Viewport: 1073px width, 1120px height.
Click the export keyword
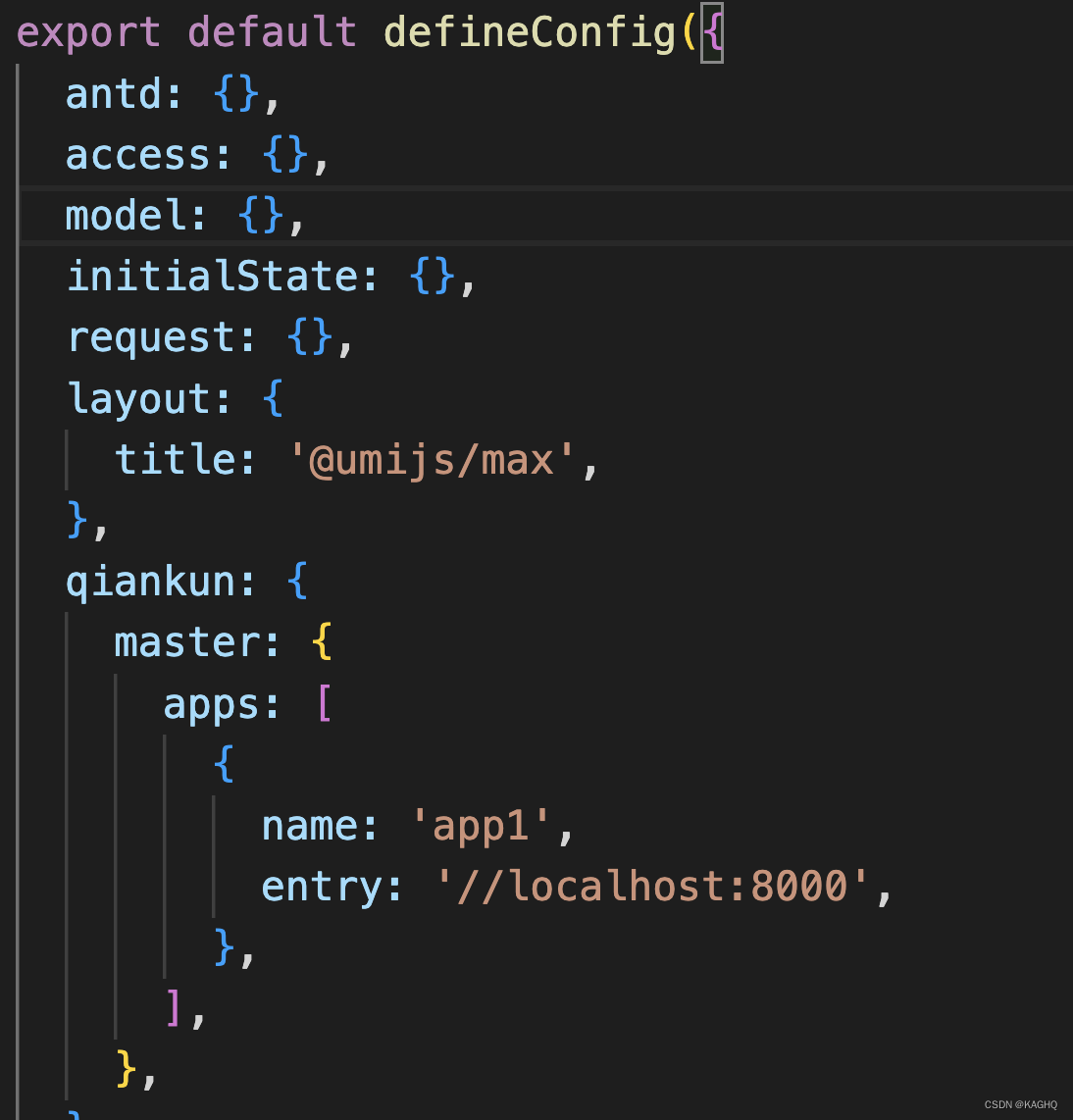(x=86, y=31)
